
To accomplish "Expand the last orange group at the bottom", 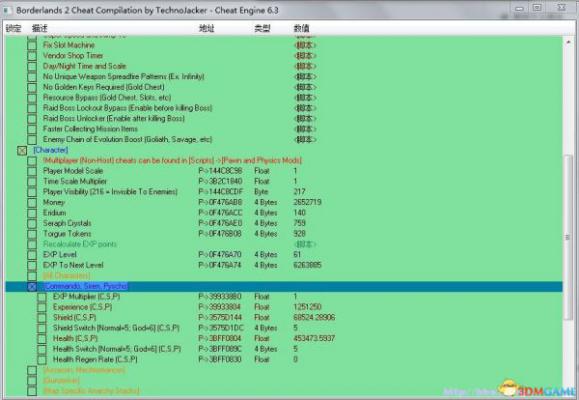I will pyautogui.click(x=32, y=391).
